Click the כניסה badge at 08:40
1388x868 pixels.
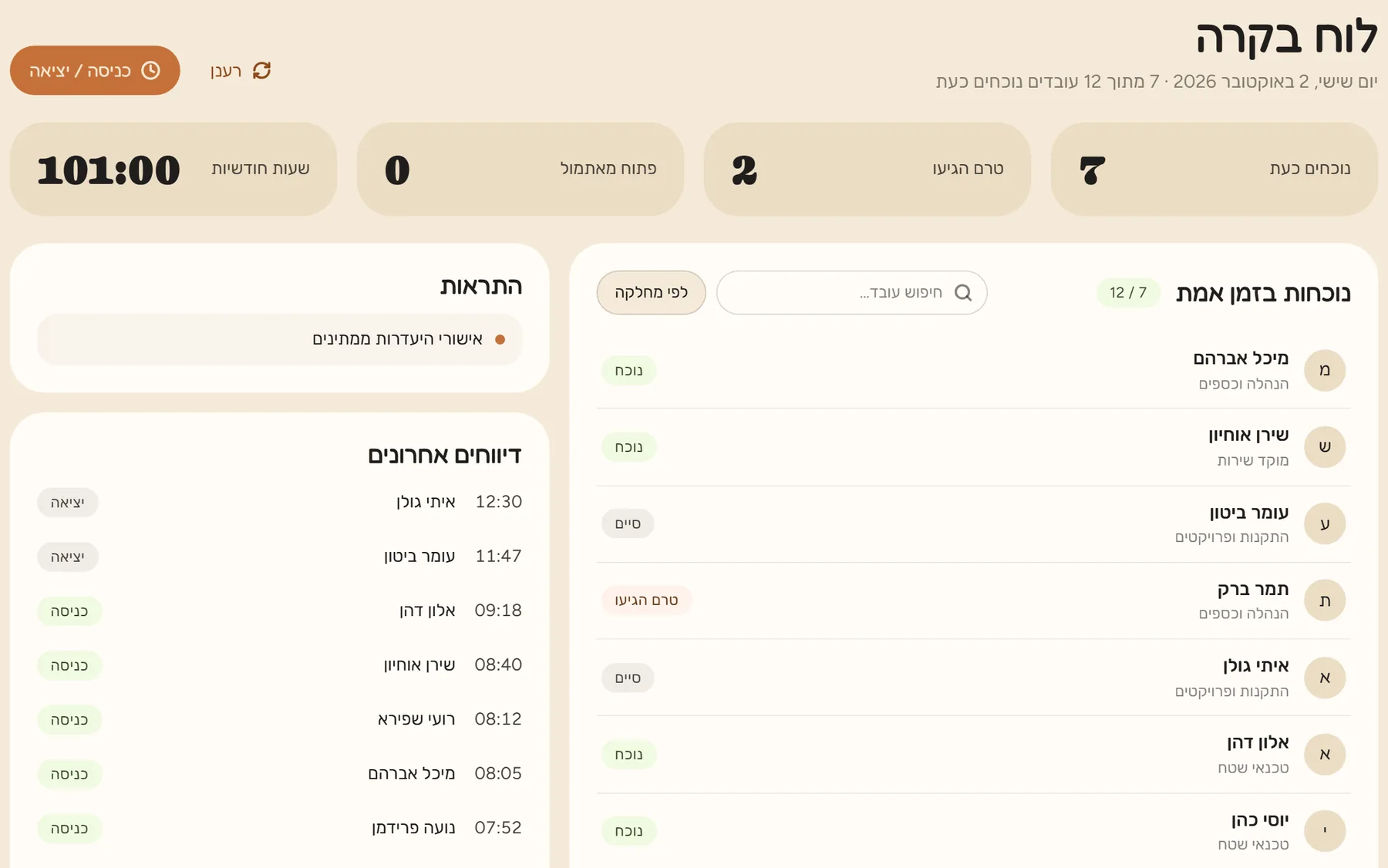69,666
